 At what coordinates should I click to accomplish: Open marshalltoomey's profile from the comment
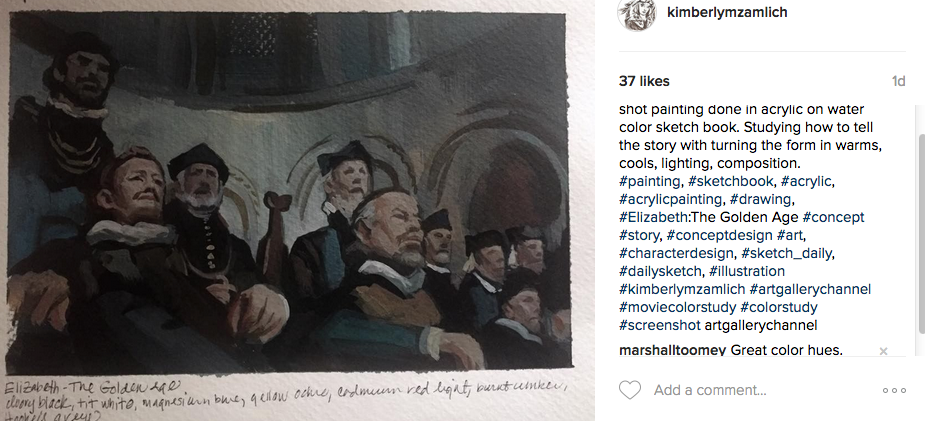pos(672,351)
